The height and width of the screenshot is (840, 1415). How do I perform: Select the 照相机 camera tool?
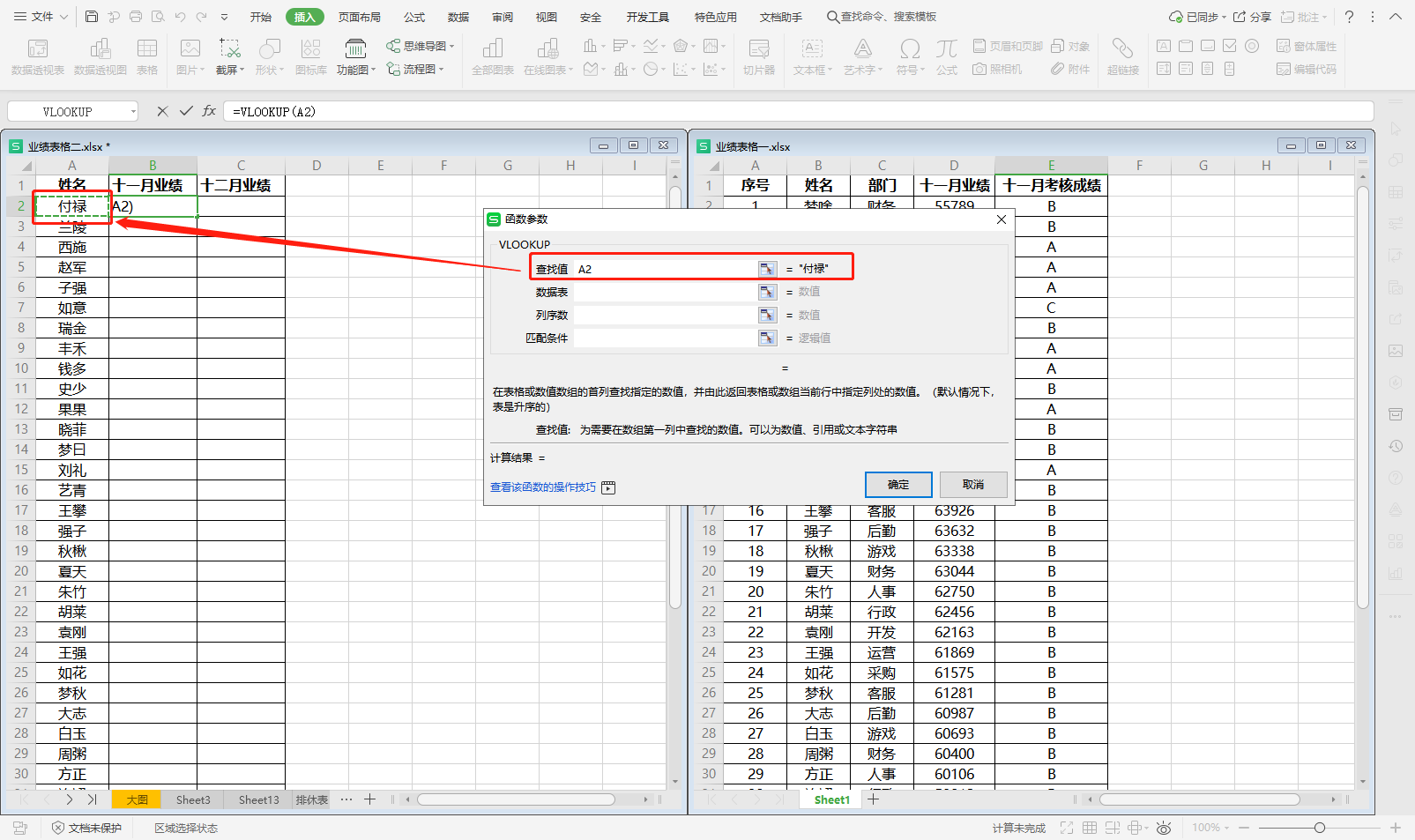pyautogui.click(x=999, y=70)
